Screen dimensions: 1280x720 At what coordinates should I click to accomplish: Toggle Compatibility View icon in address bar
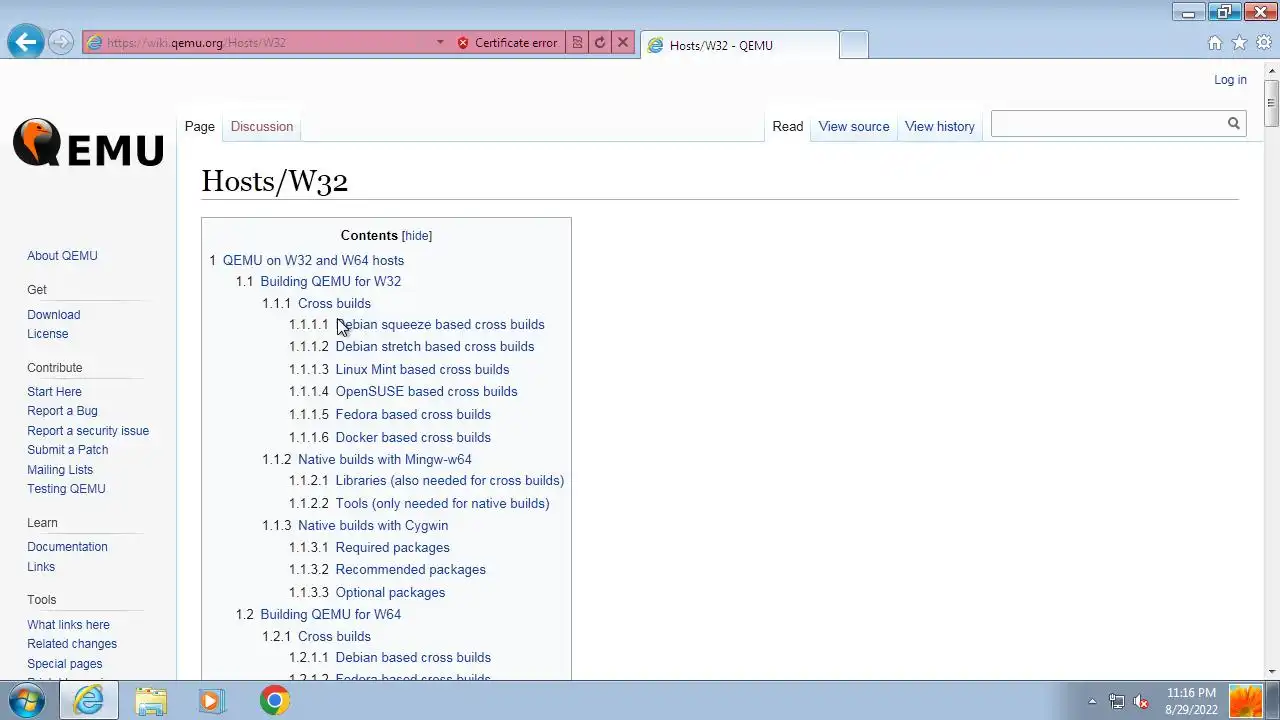(577, 43)
